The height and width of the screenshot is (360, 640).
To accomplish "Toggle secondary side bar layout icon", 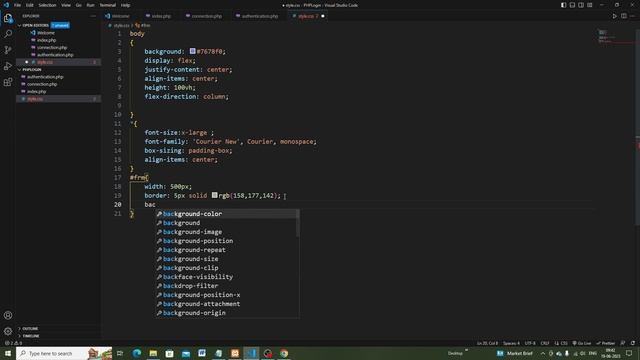I will click(x=581, y=5).
